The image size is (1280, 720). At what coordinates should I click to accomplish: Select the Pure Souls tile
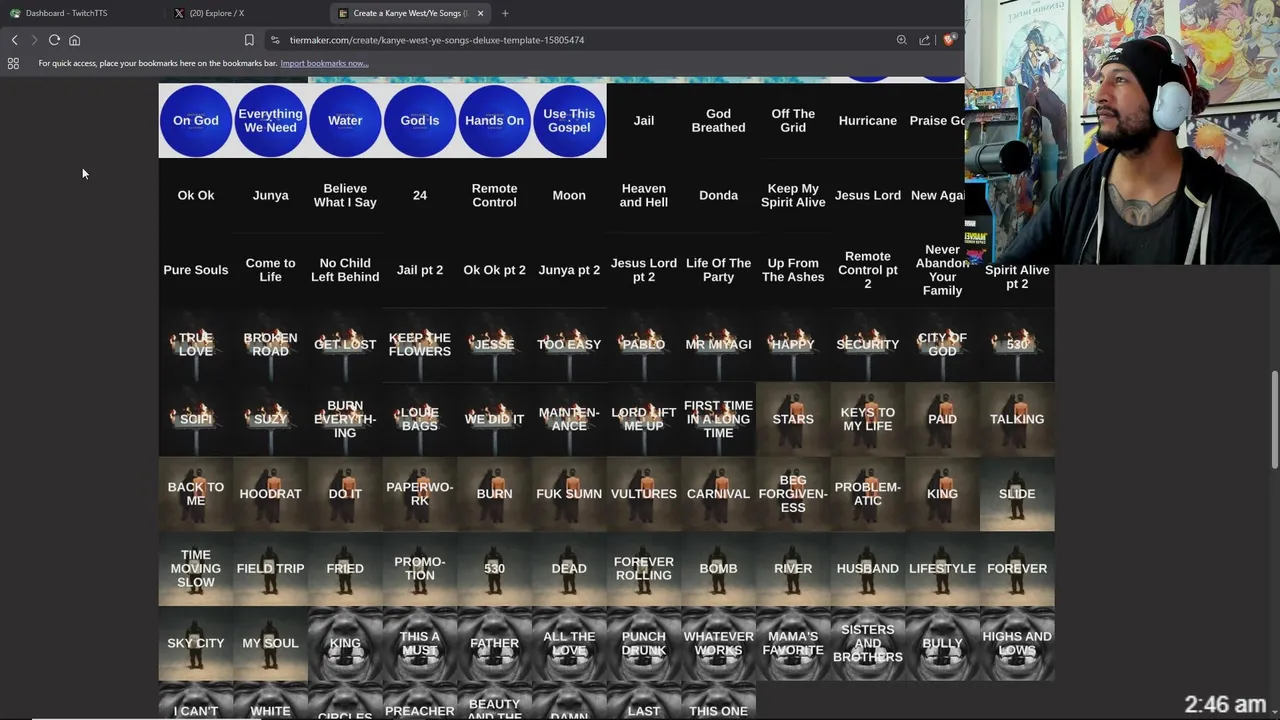coord(196,270)
